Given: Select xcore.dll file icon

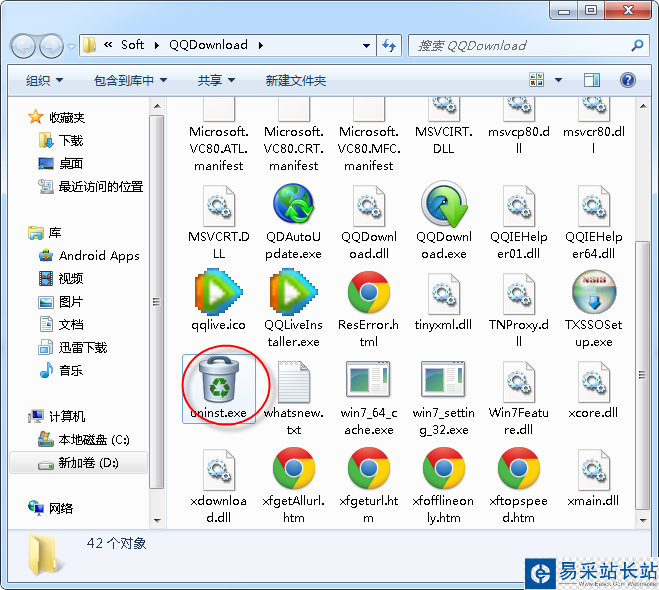Looking at the screenshot, I should point(594,382).
